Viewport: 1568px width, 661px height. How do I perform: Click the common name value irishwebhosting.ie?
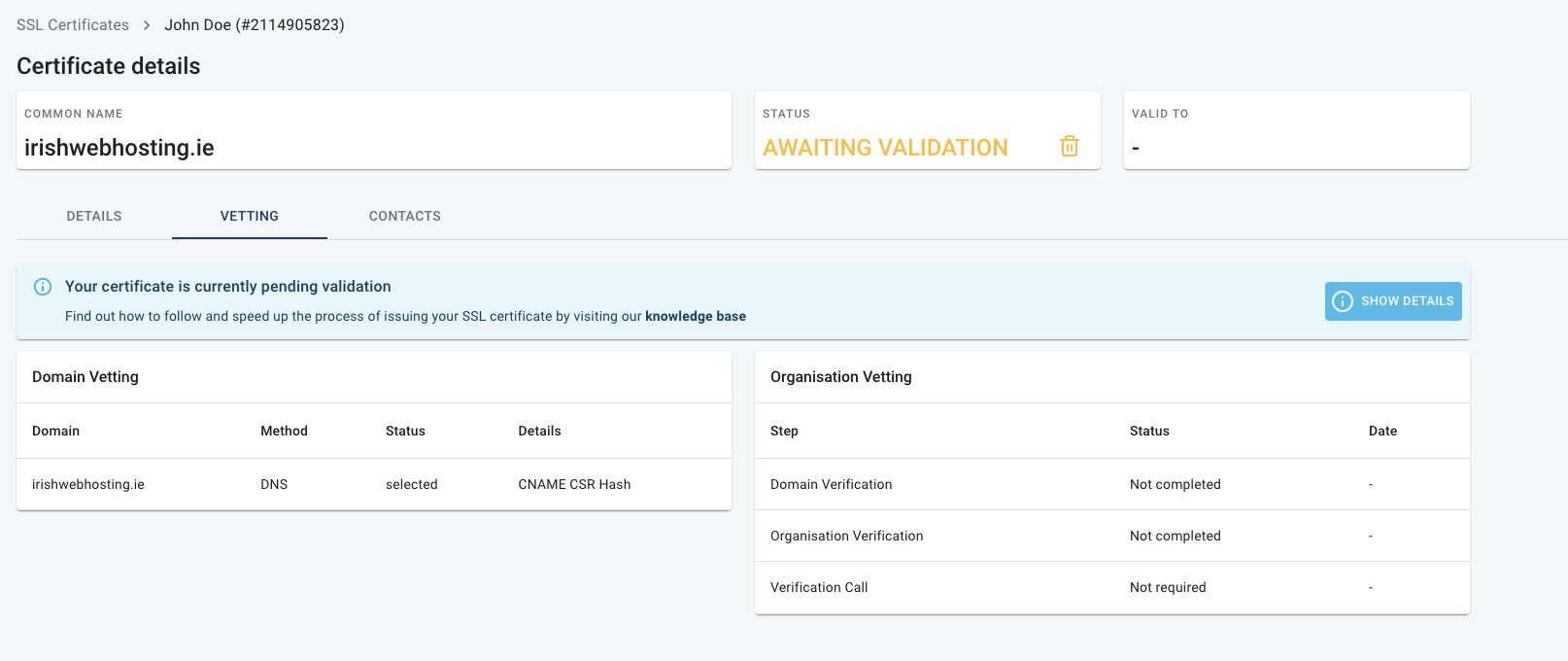coord(119,148)
